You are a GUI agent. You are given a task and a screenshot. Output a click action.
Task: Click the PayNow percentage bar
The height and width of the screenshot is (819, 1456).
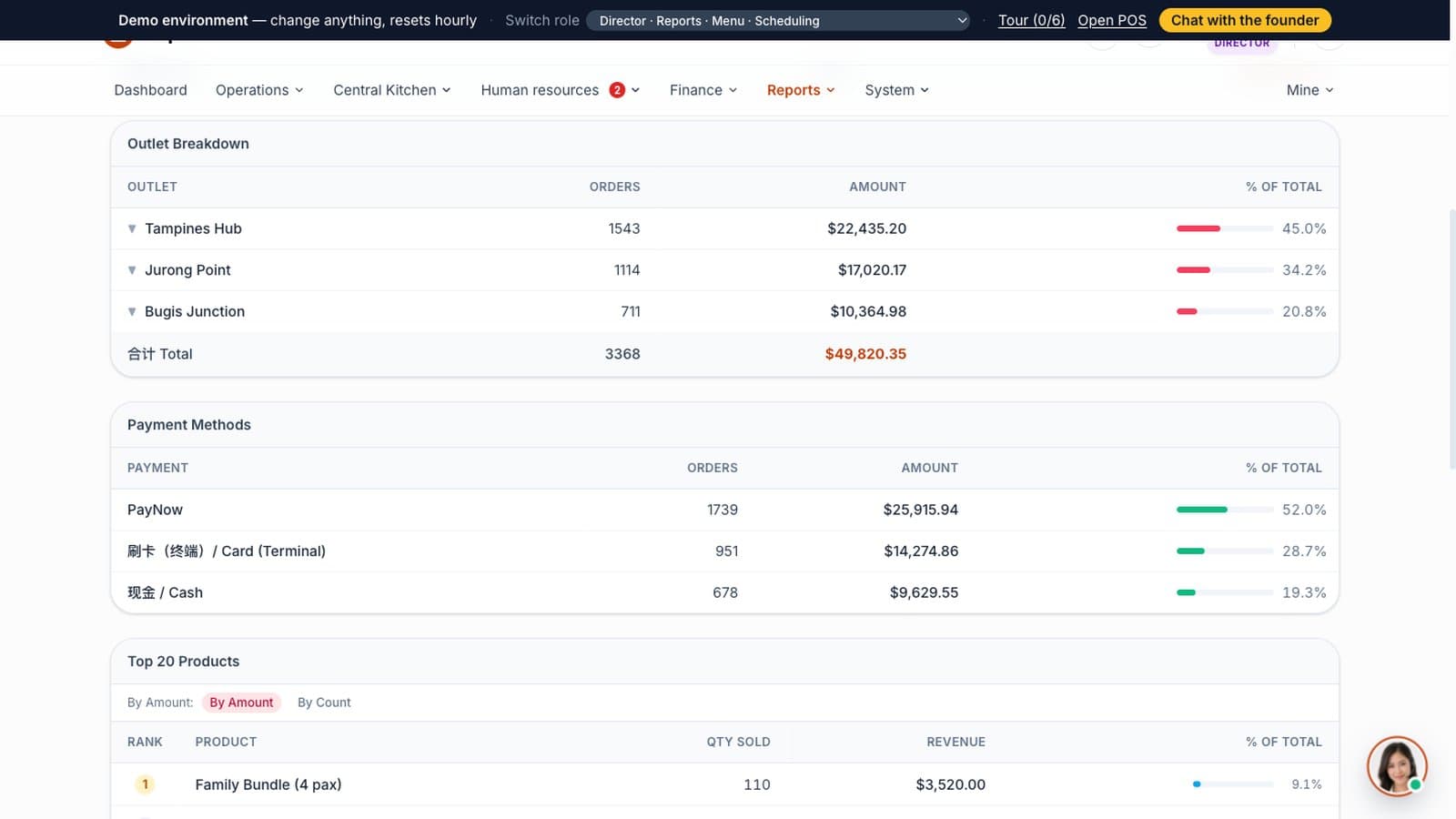(x=1225, y=510)
